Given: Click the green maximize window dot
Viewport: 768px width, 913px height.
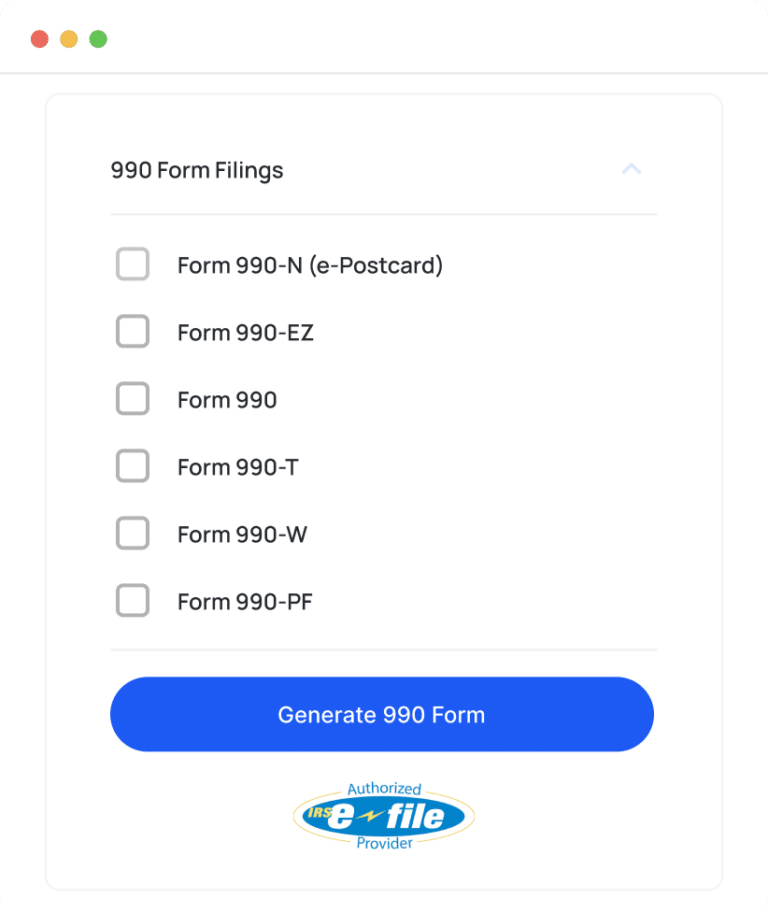Looking at the screenshot, I should pyautogui.click(x=98, y=39).
